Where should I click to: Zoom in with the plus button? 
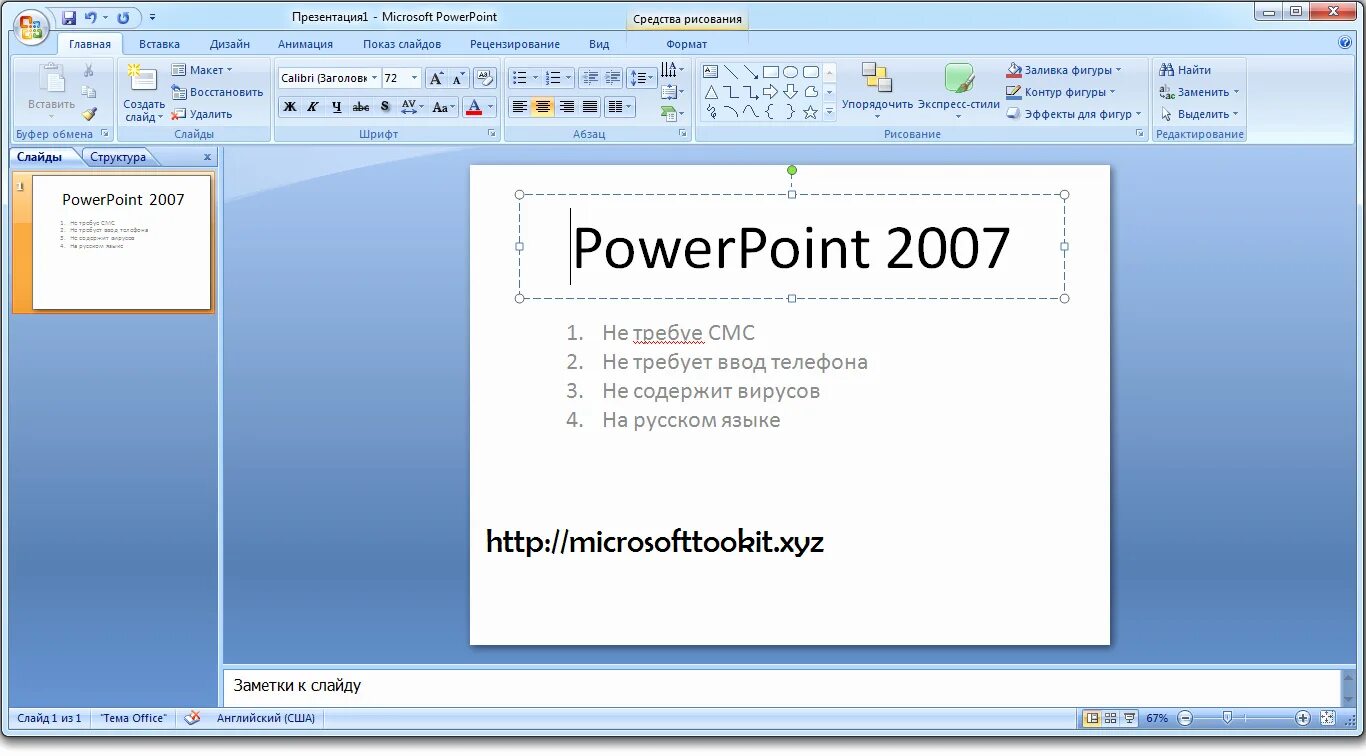click(x=1302, y=718)
